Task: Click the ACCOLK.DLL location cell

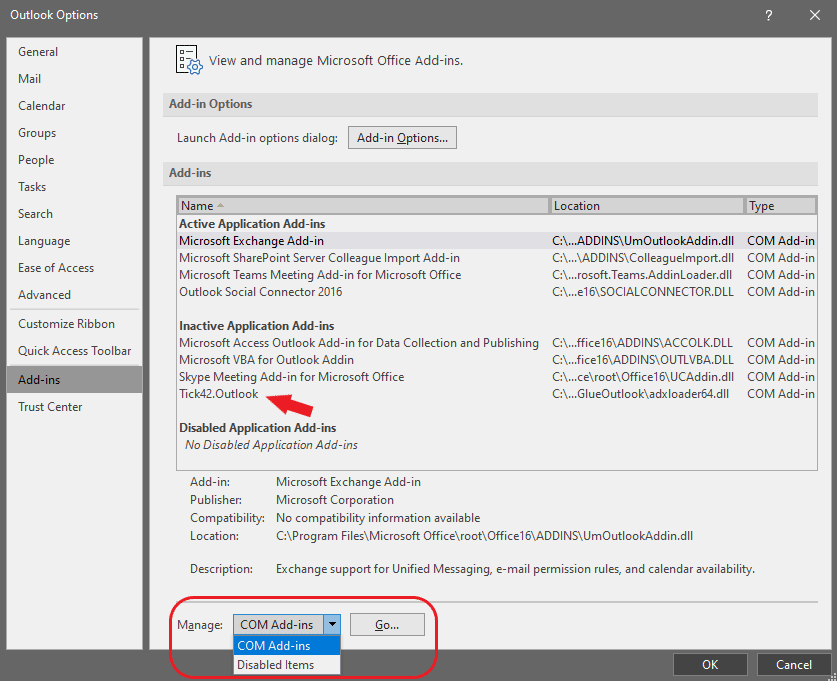Action: (x=642, y=343)
